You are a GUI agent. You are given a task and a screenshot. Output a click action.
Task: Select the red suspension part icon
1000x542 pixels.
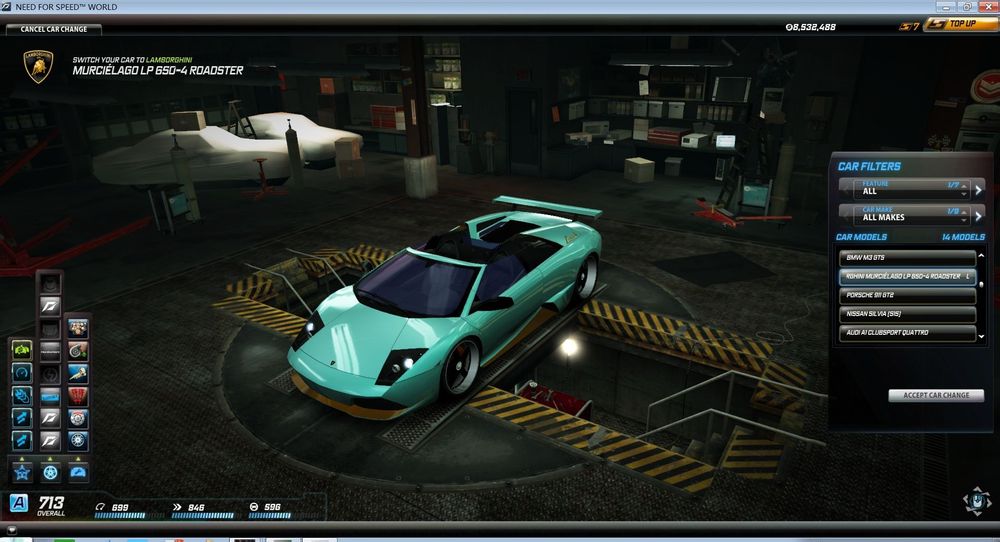78,396
